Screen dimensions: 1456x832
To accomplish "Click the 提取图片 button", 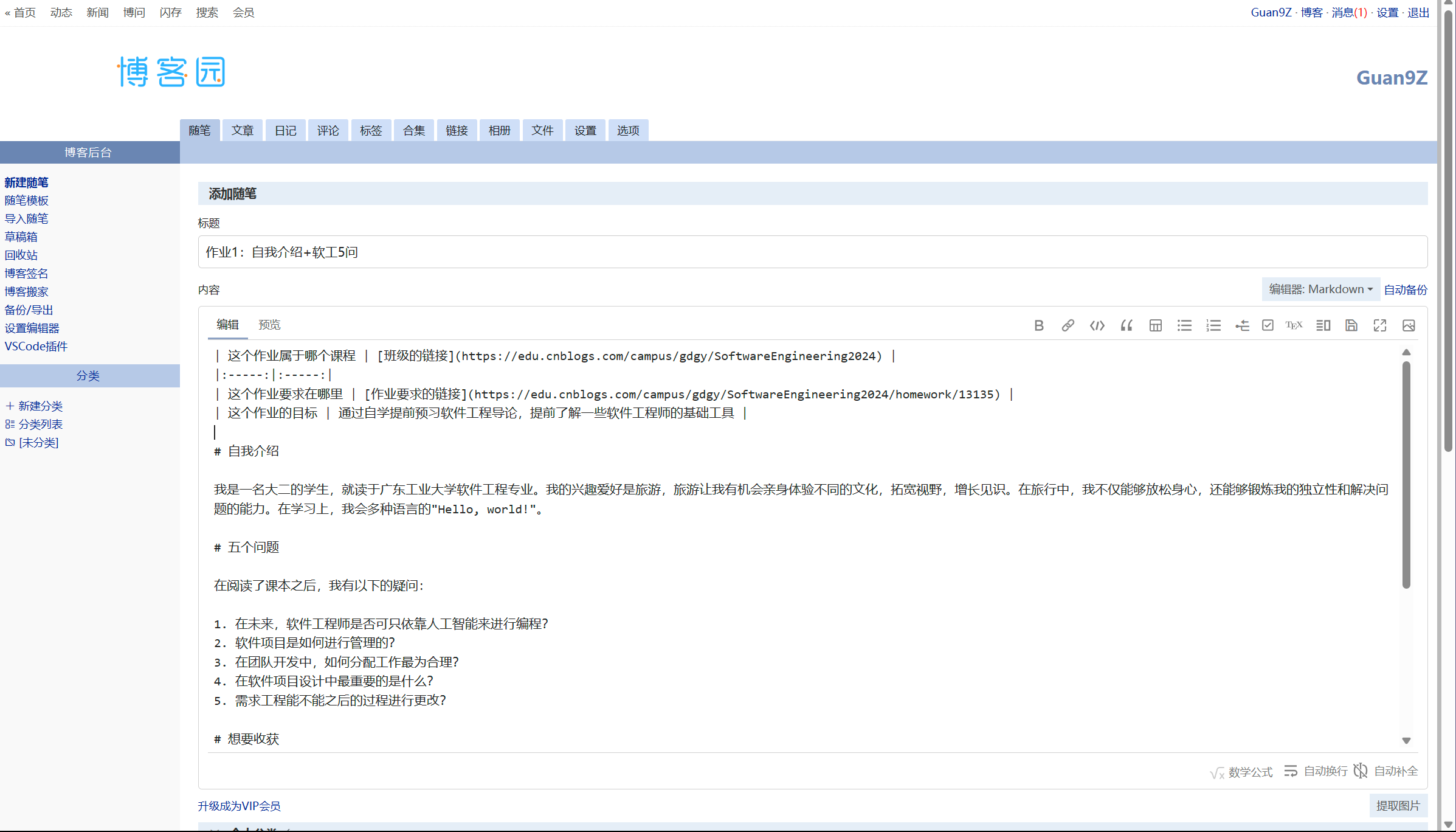I will tap(1398, 805).
